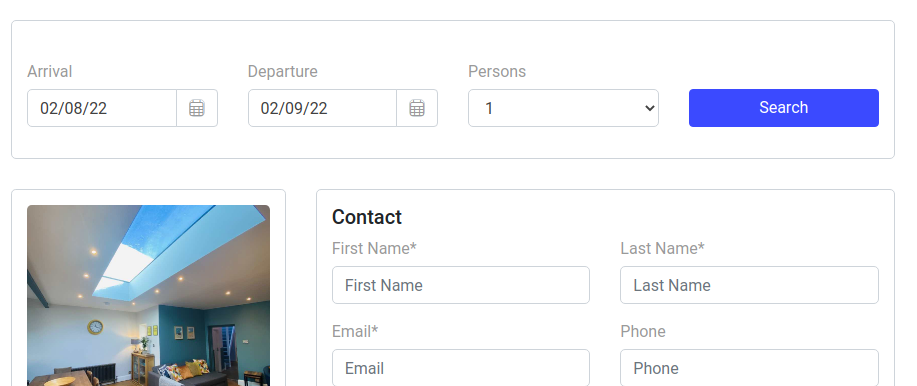Focus the Arrival date field 02/08/22
917x386 pixels.
102,108
